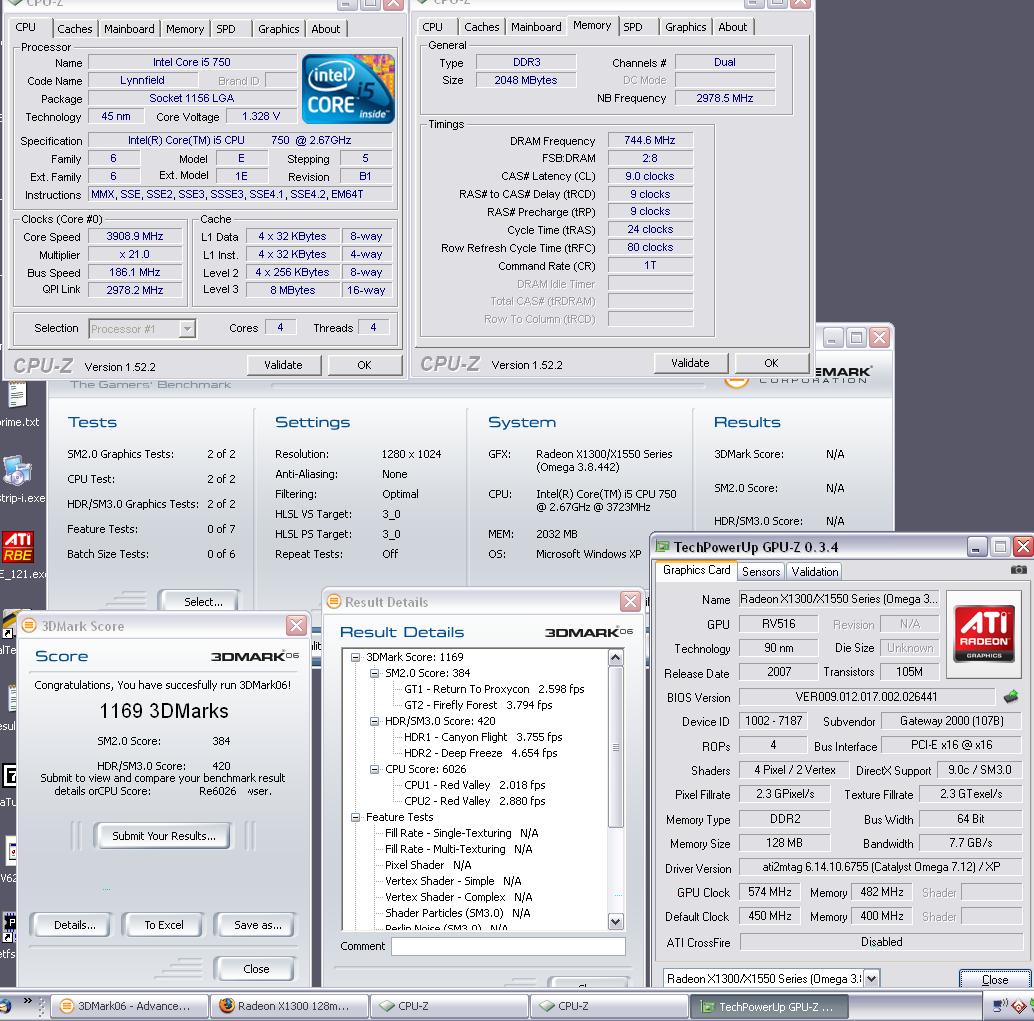Click the ATI Radeon logo in GPU-Z
The width and height of the screenshot is (1034, 1021).
point(984,634)
